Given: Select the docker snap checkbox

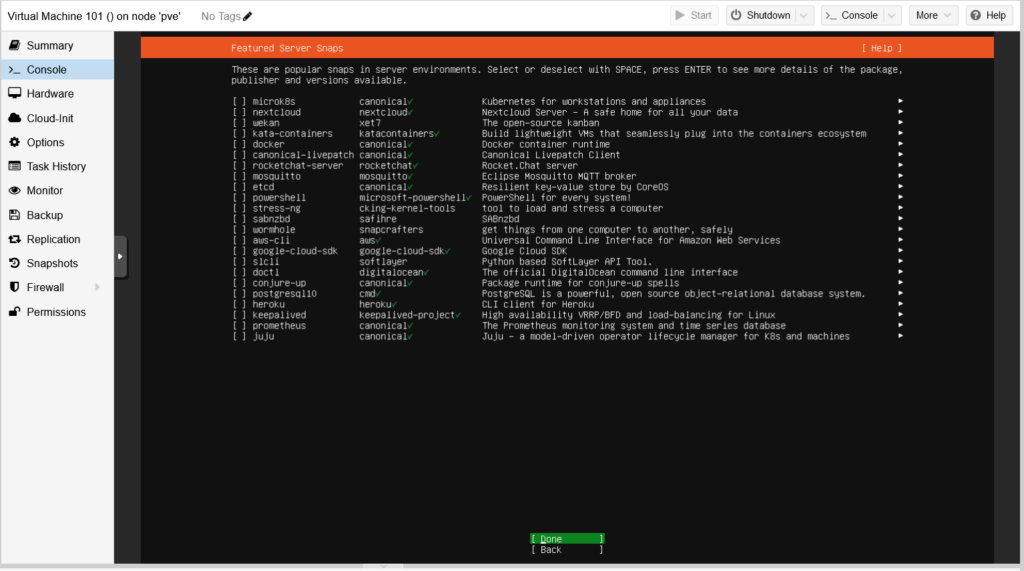Looking at the screenshot, I should (x=239, y=145).
